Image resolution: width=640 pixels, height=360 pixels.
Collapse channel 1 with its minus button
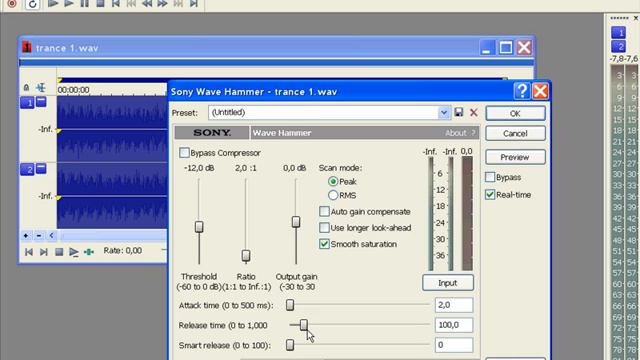click(x=41, y=101)
